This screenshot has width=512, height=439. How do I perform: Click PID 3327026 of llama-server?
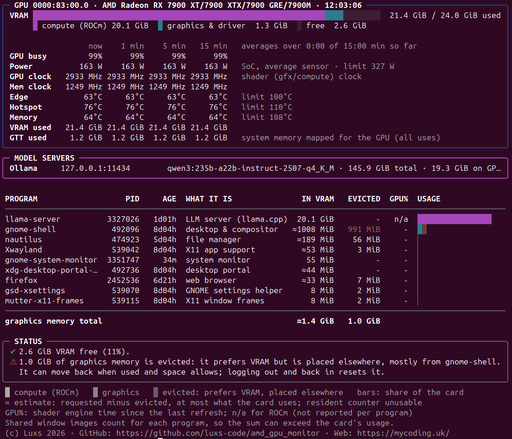123,219
